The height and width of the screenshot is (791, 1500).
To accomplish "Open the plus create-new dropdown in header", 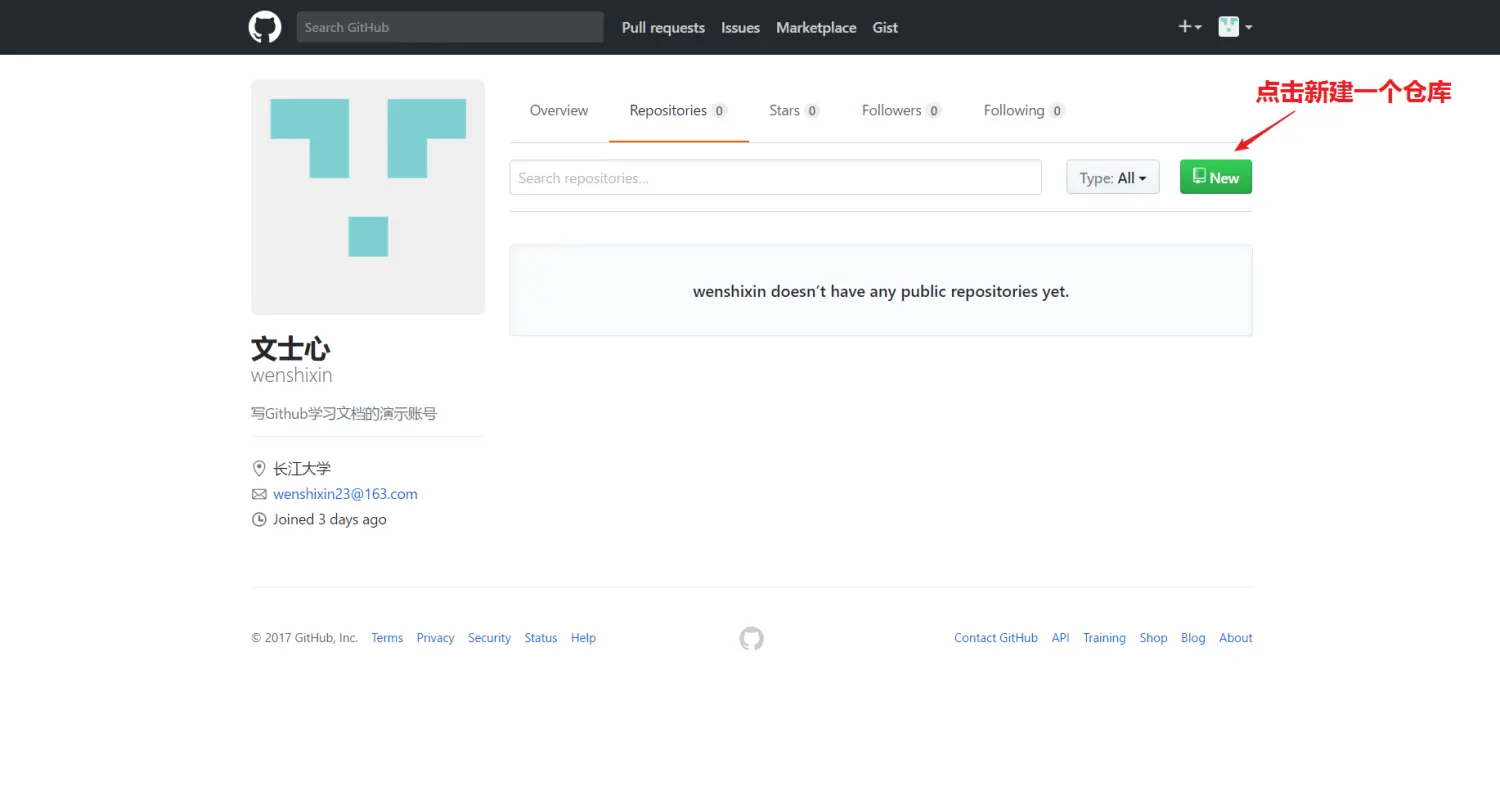I will (1189, 27).
